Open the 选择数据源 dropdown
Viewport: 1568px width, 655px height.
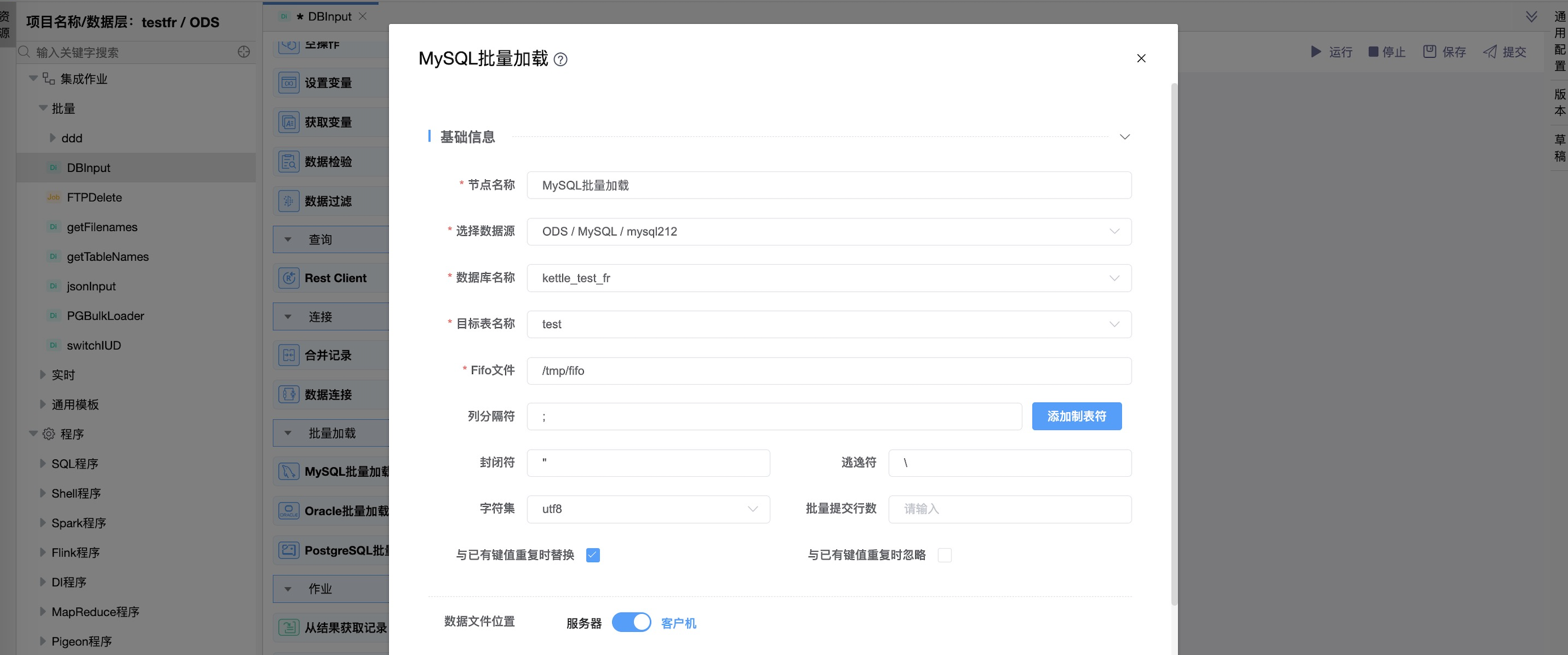(x=829, y=231)
